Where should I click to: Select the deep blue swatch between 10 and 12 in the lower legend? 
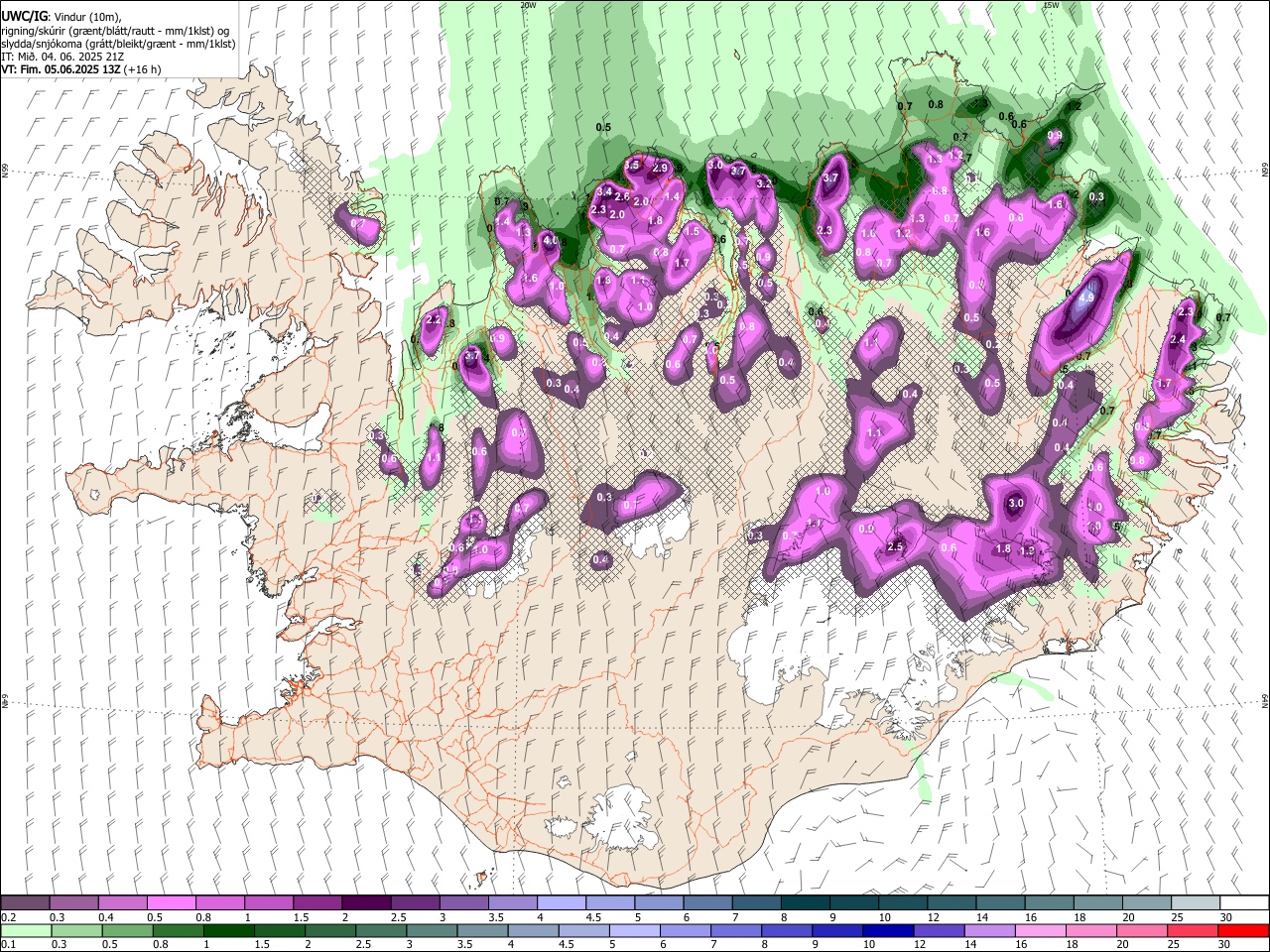pyautogui.click(x=888, y=930)
